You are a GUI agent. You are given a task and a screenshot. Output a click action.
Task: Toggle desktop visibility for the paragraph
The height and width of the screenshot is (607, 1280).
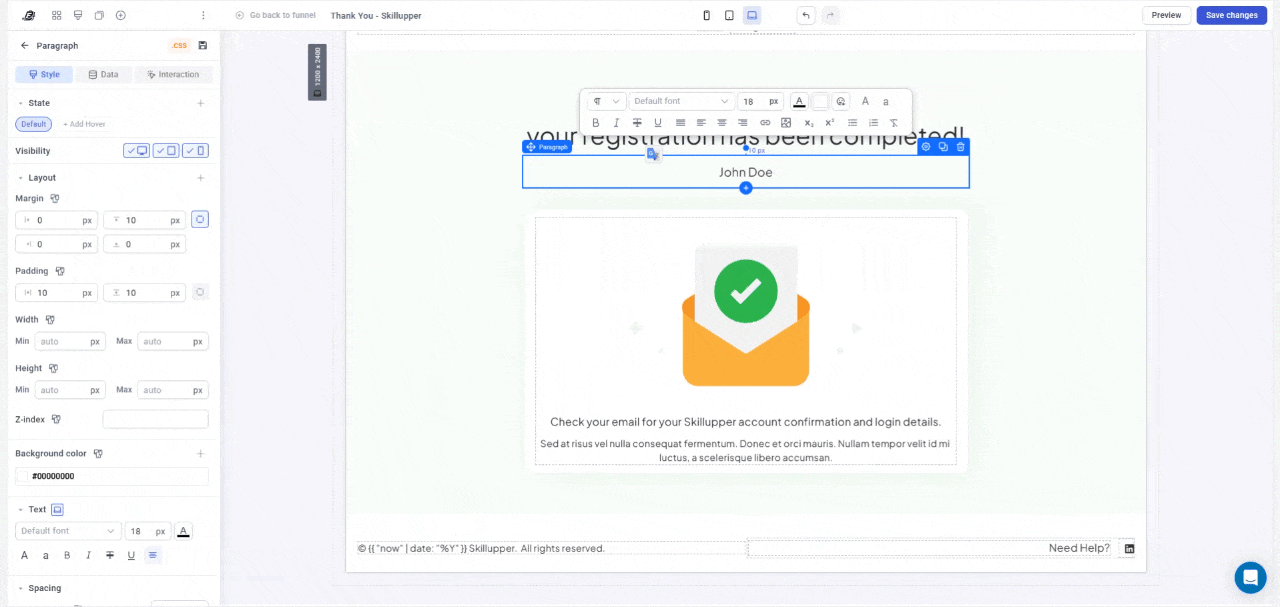(137, 151)
